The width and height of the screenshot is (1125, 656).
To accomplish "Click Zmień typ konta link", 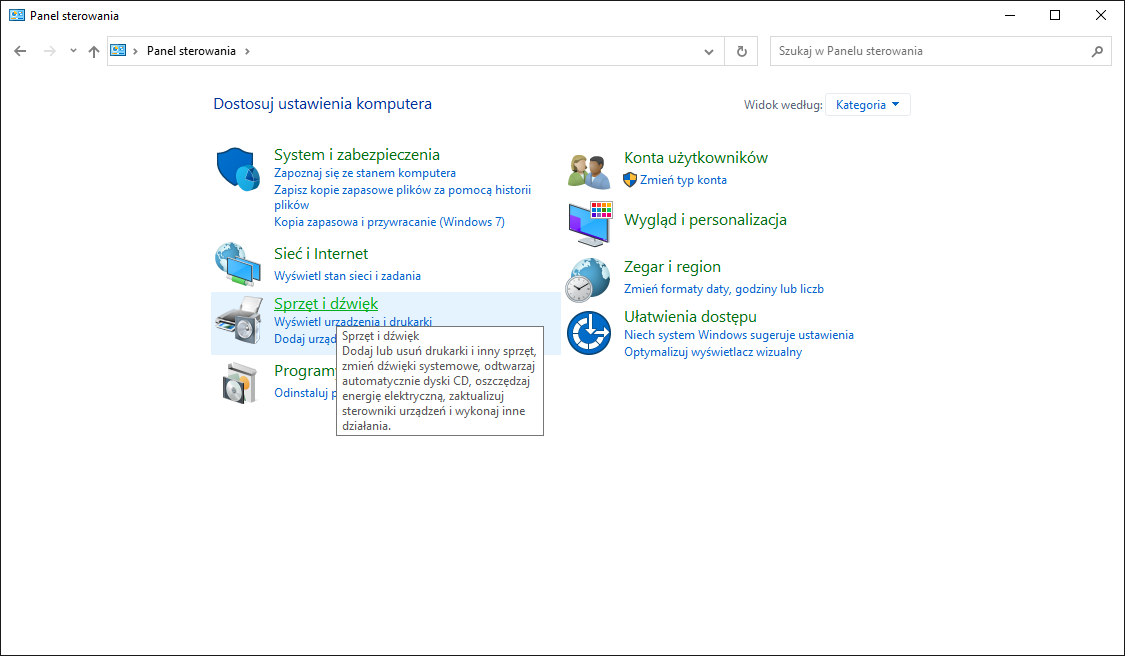I will [683, 180].
